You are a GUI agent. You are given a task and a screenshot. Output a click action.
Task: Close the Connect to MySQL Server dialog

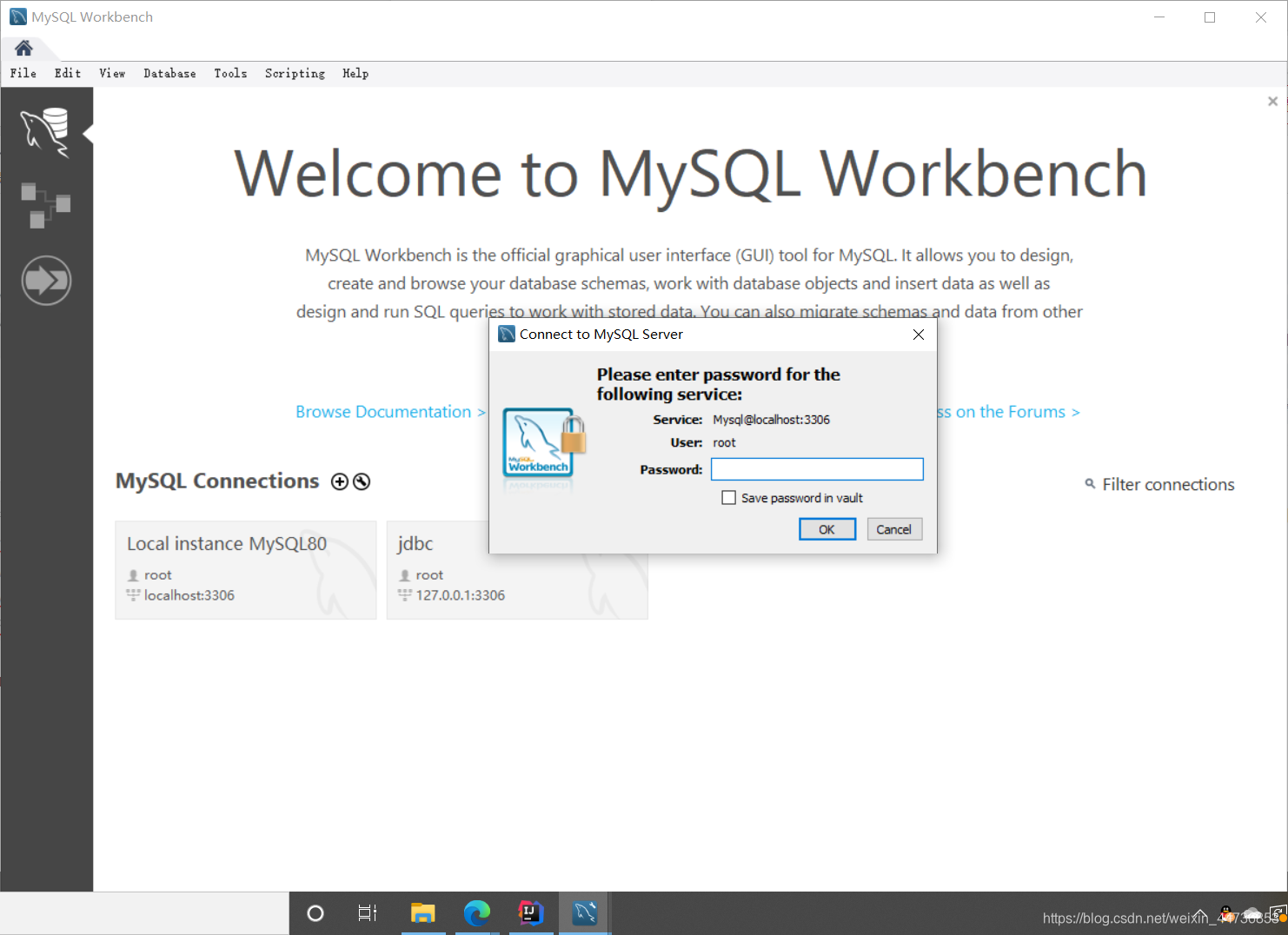[919, 335]
